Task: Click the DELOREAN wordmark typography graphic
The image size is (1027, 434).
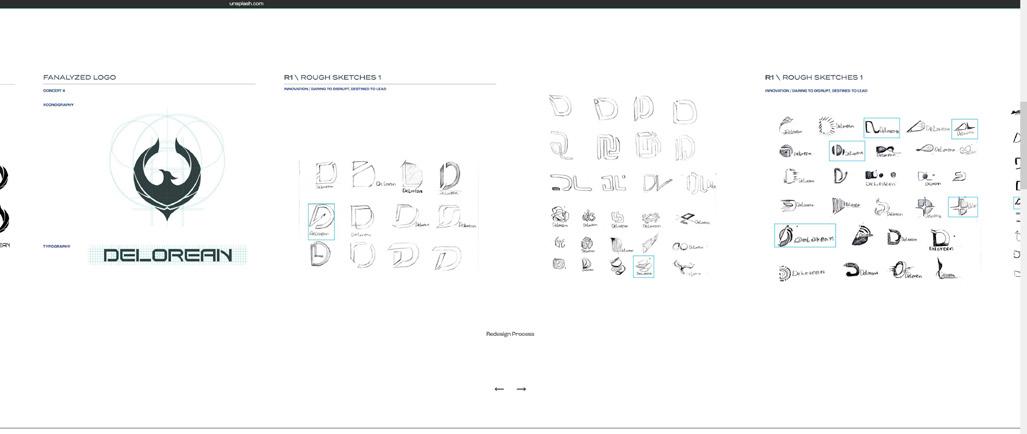Action: [x=168, y=255]
